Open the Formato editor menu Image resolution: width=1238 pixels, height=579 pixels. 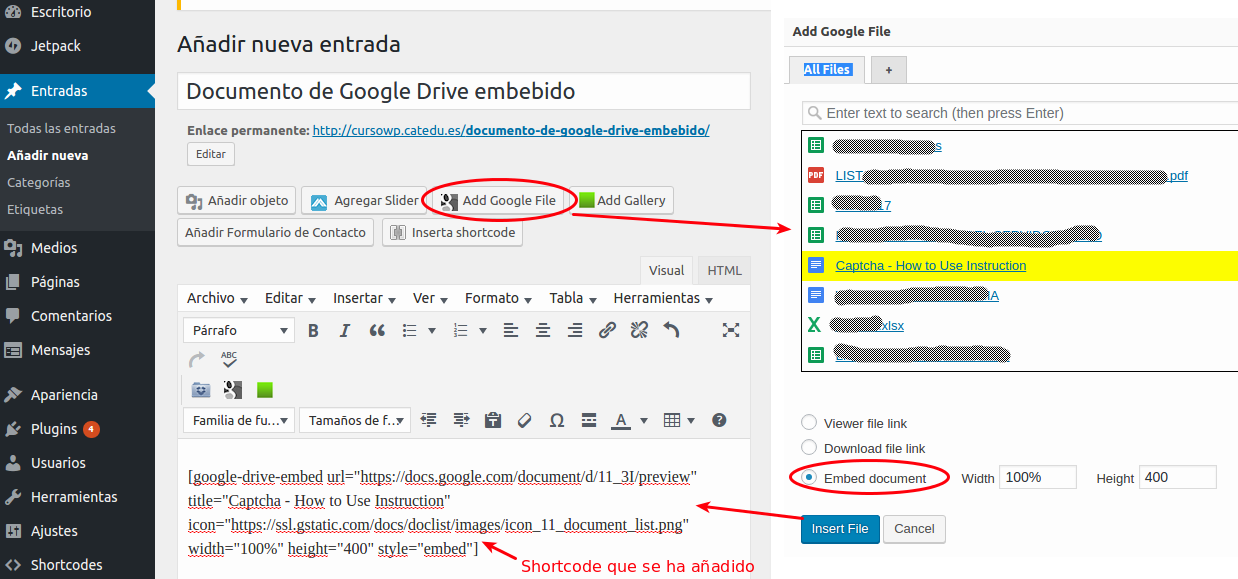click(498, 298)
